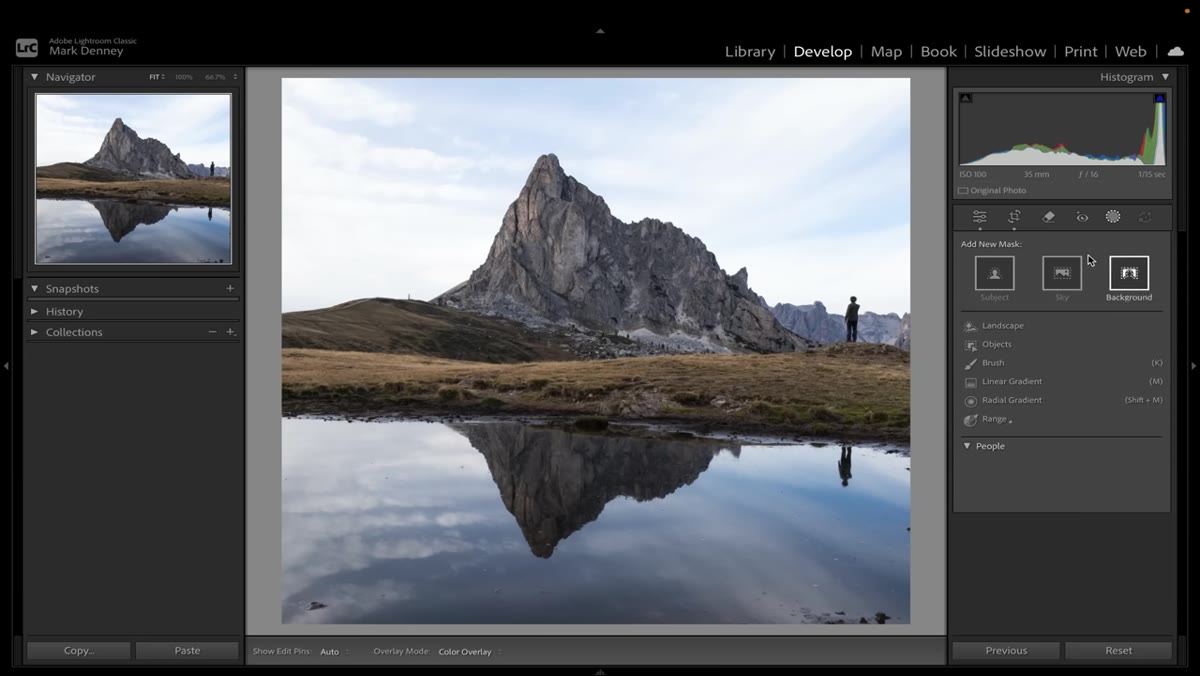Toggle highlight clipping indicator in histogram
Viewport: 1200px width, 676px height.
tap(1160, 98)
